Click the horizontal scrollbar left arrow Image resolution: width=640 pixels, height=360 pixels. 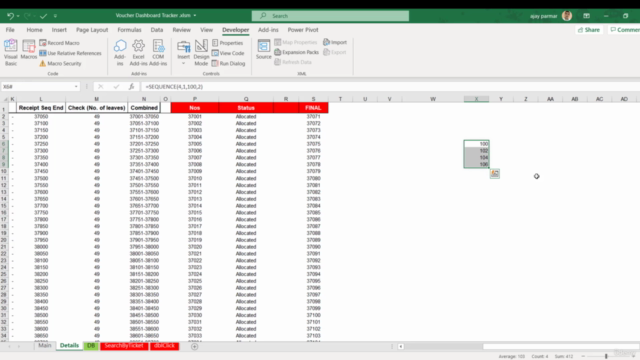click(401, 347)
